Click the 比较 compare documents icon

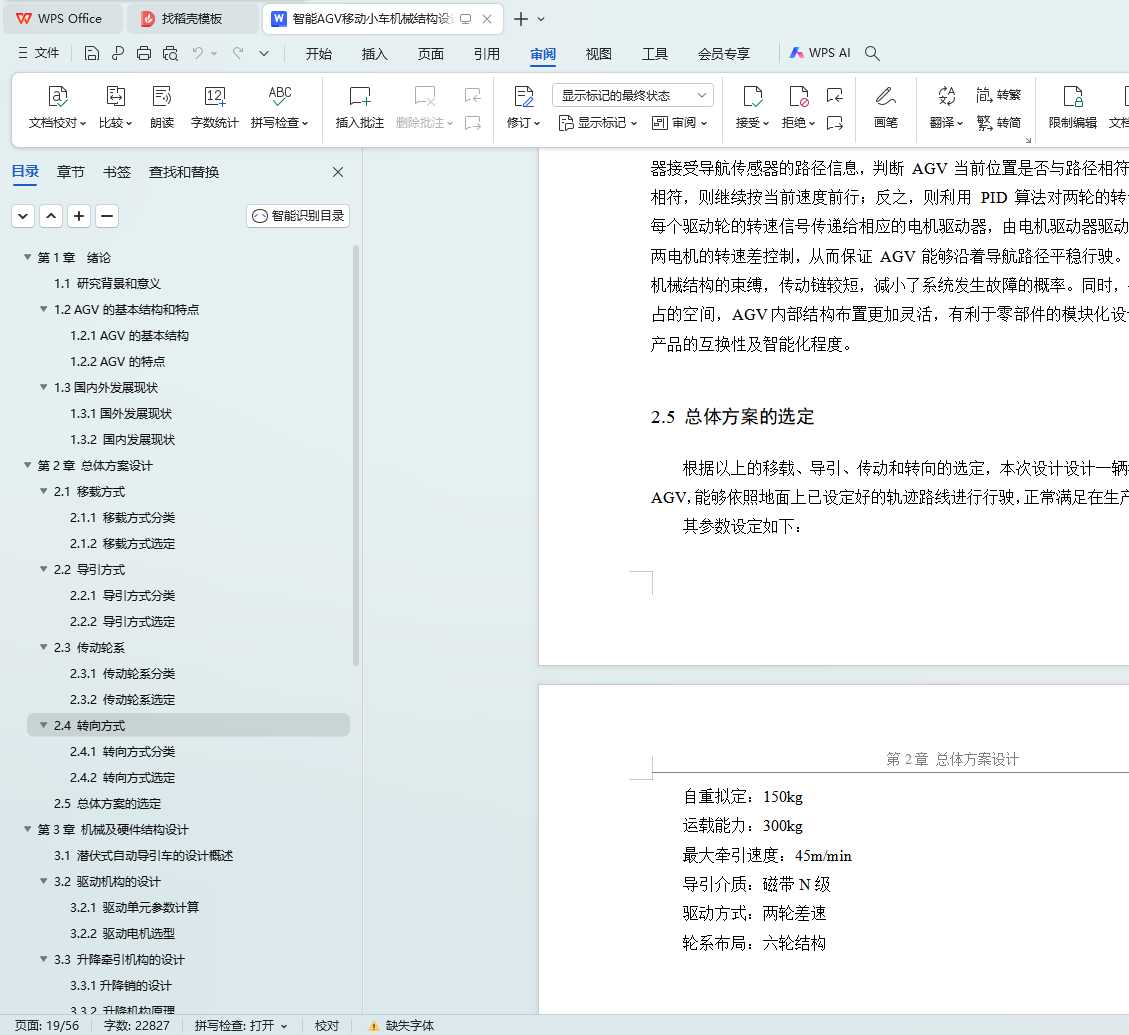point(115,96)
